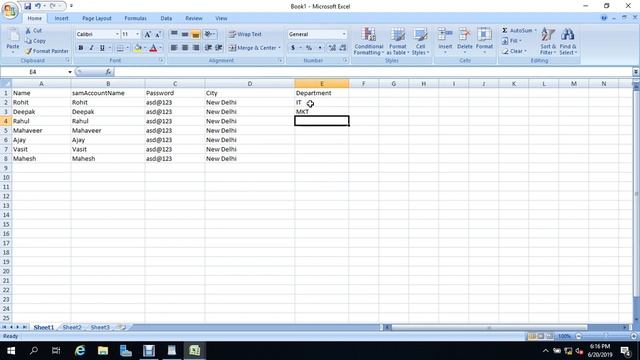Expand the Name Box dropdown arrow
640x360 pixels.
tap(70, 72)
